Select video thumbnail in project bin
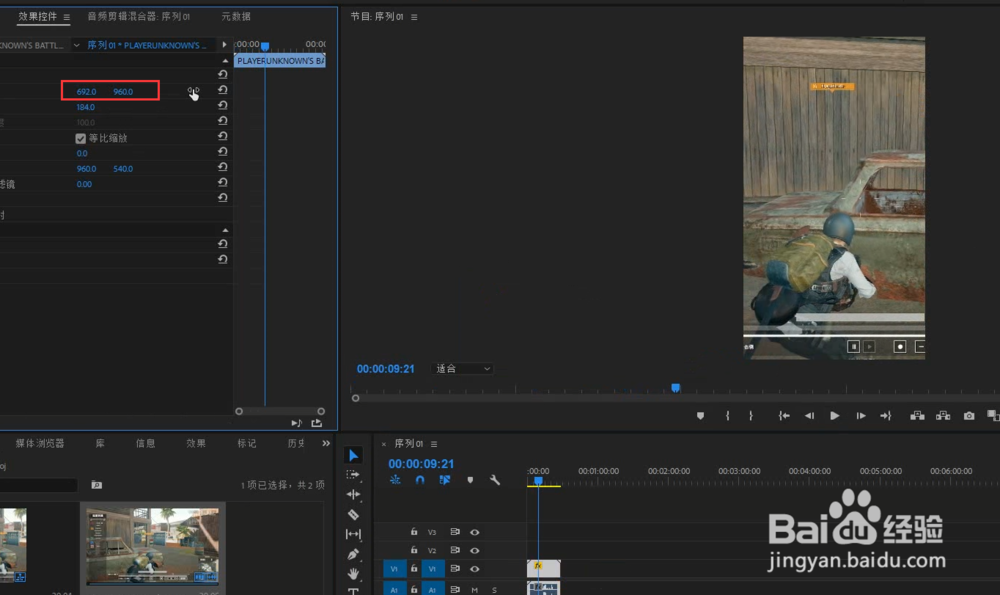The width and height of the screenshot is (1000, 595). (152, 546)
